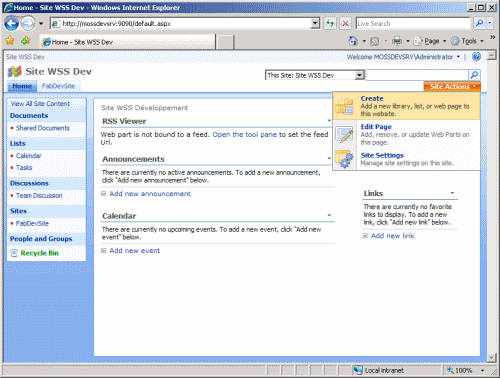Click the Refresh page icon

[330, 24]
